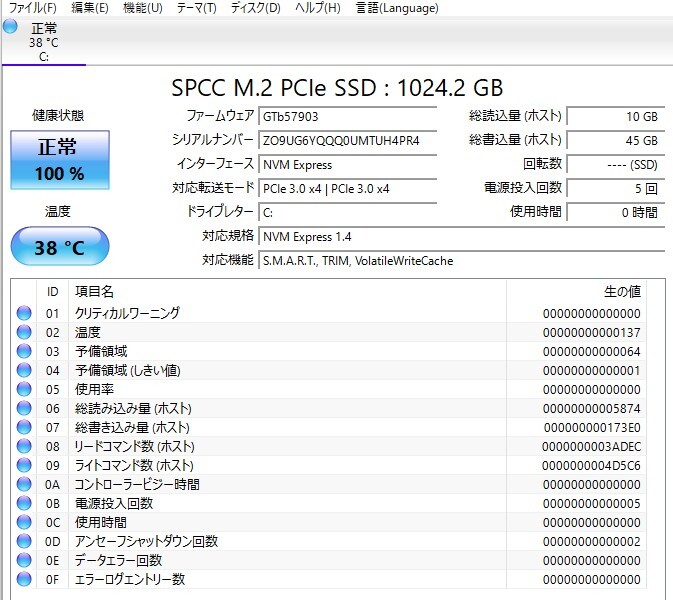Click the 生の値 column header
This screenshot has width=673, height=600.
coord(621,291)
